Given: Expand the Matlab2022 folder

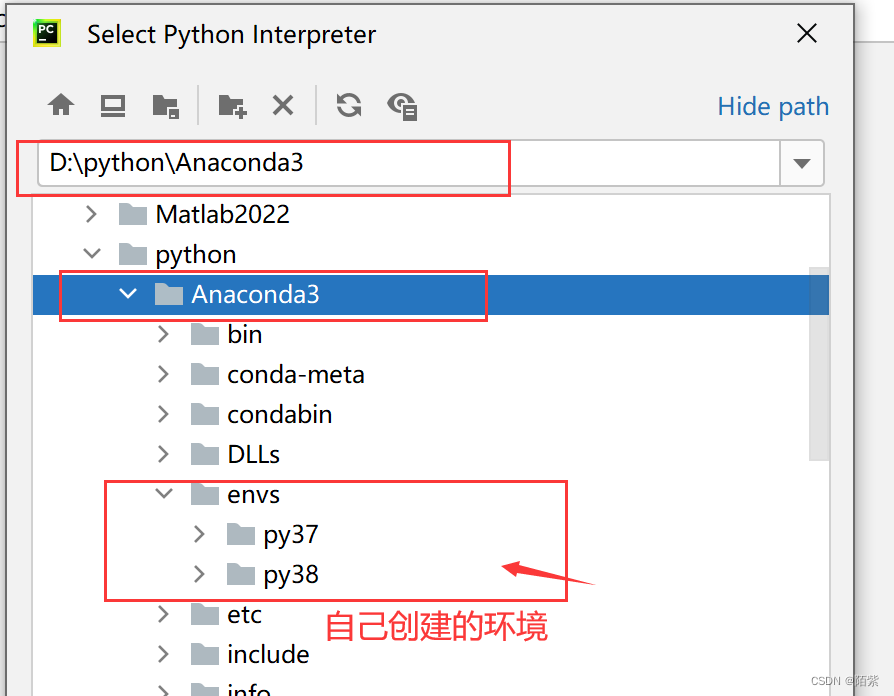Looking at the screenshot, I should click(90, 213).
